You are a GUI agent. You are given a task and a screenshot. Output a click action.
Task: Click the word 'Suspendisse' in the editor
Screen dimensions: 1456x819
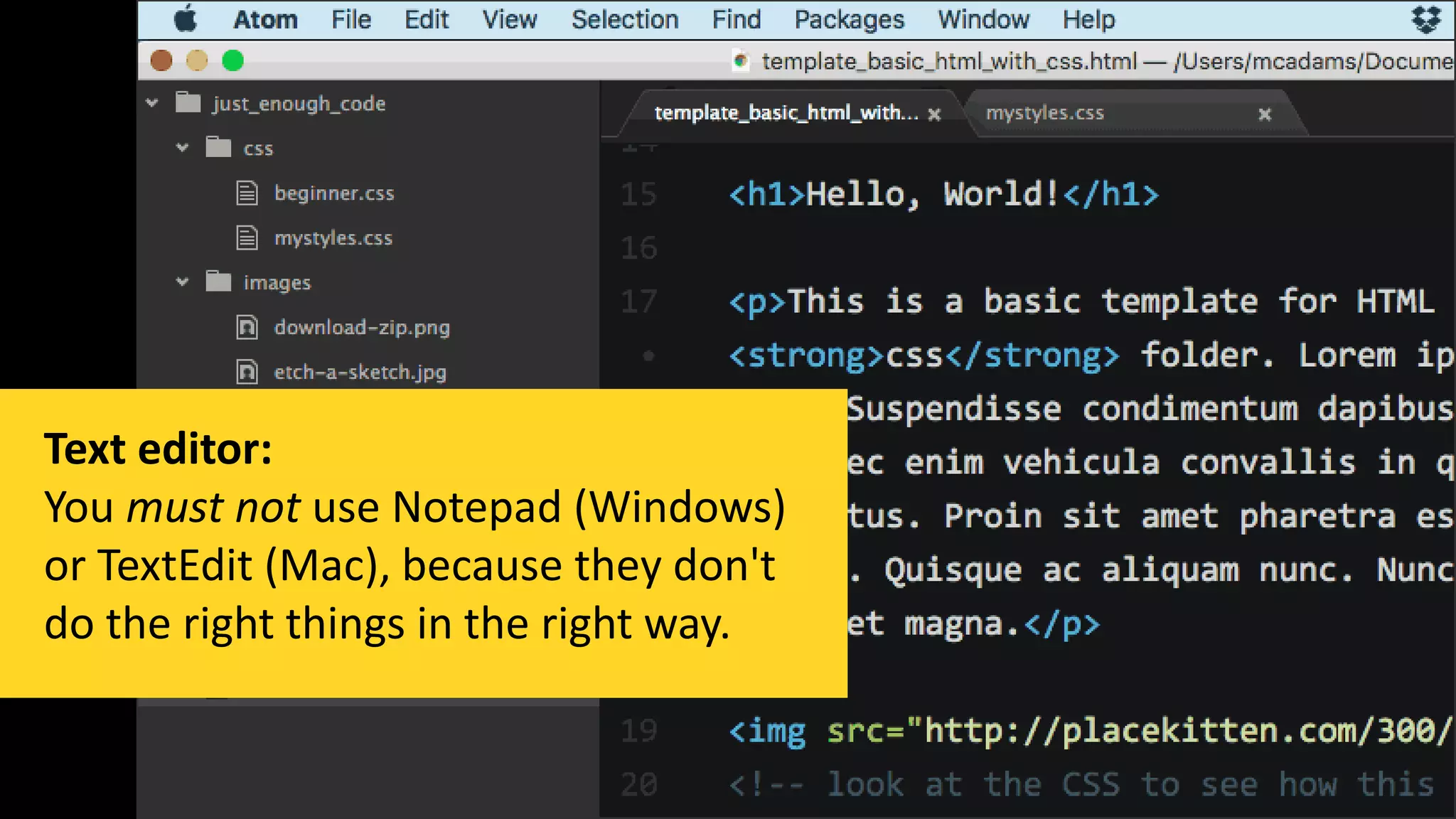tap(954, 409)
